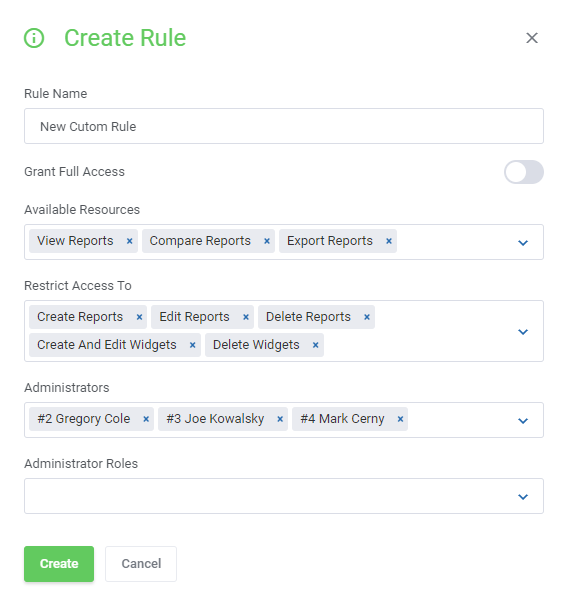The image size is (567, 605).
Task: Click the 'Administrator Roles' label
Action: tap(81, 463)
